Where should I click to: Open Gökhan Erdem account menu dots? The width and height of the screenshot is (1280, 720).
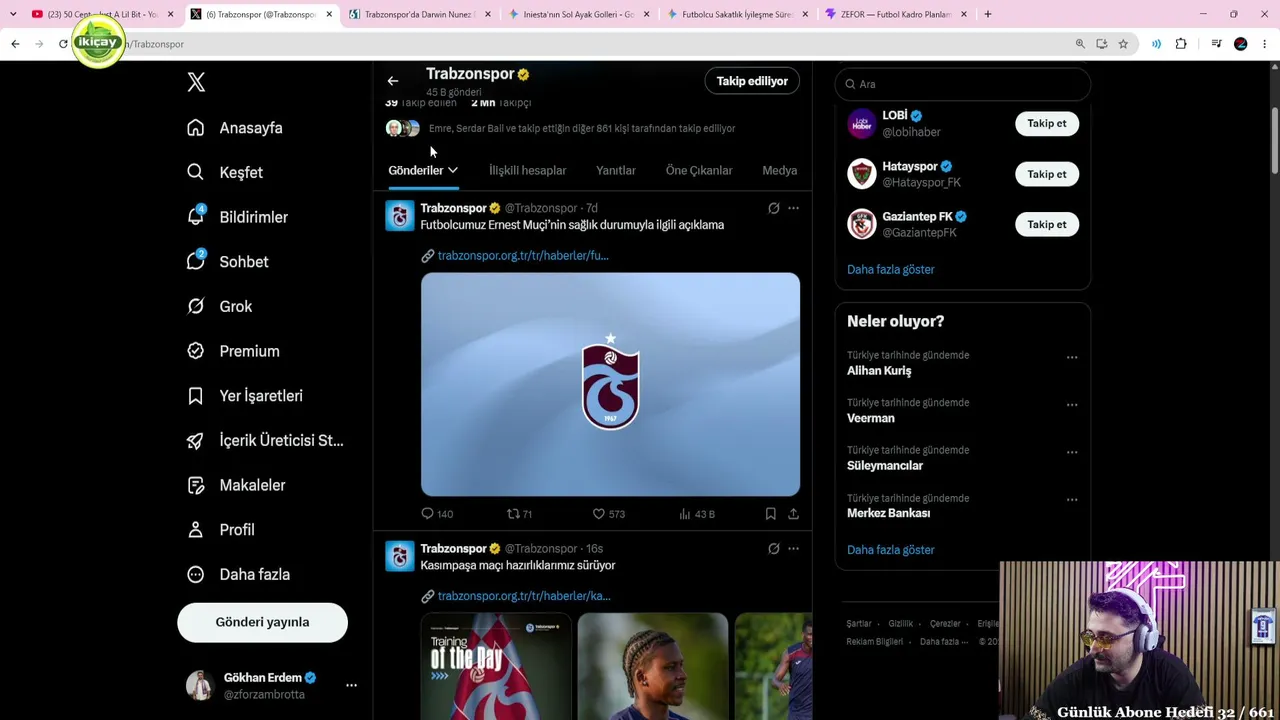pyautogui.click(x=351, y=685)
